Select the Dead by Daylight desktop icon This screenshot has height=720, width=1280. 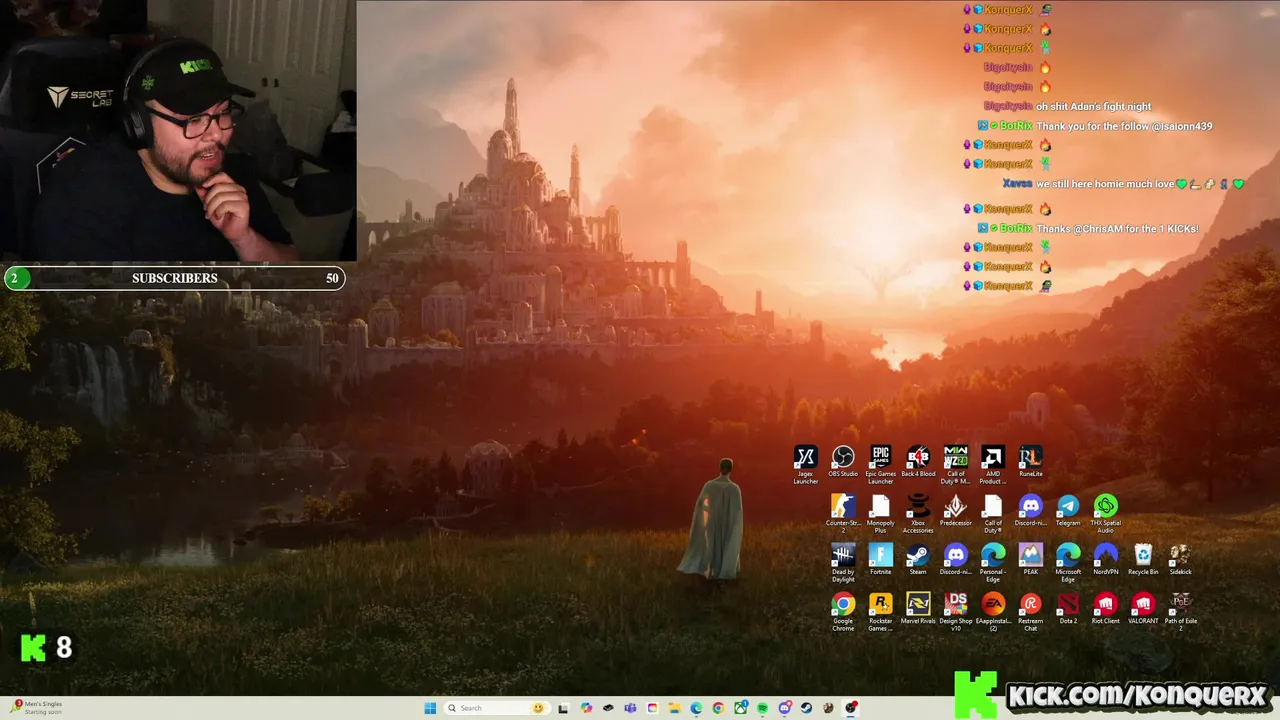point(843,563)
